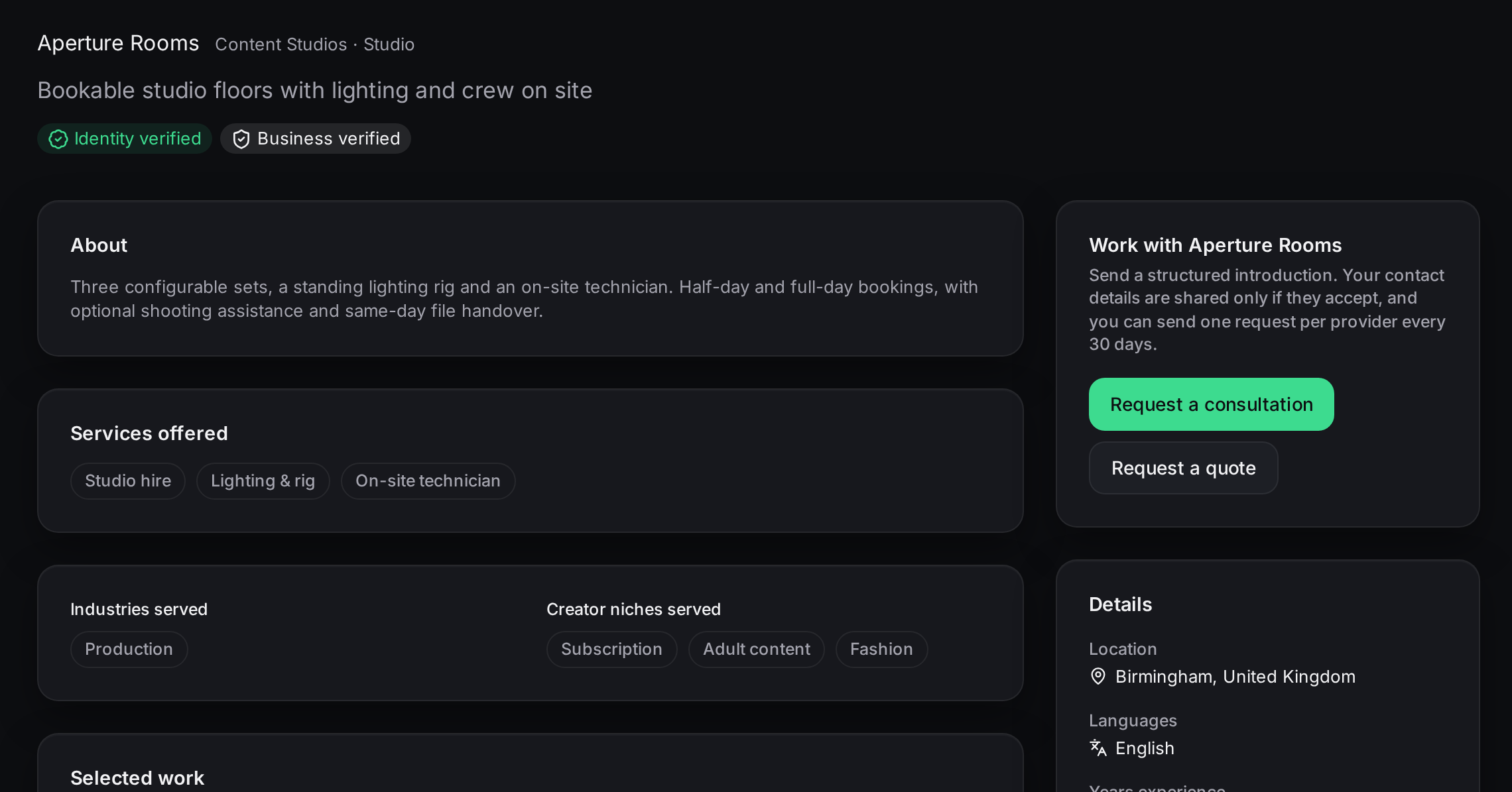Click the Selected work heading
Screen dimensions: 1512x792
(x=137, y=778)
